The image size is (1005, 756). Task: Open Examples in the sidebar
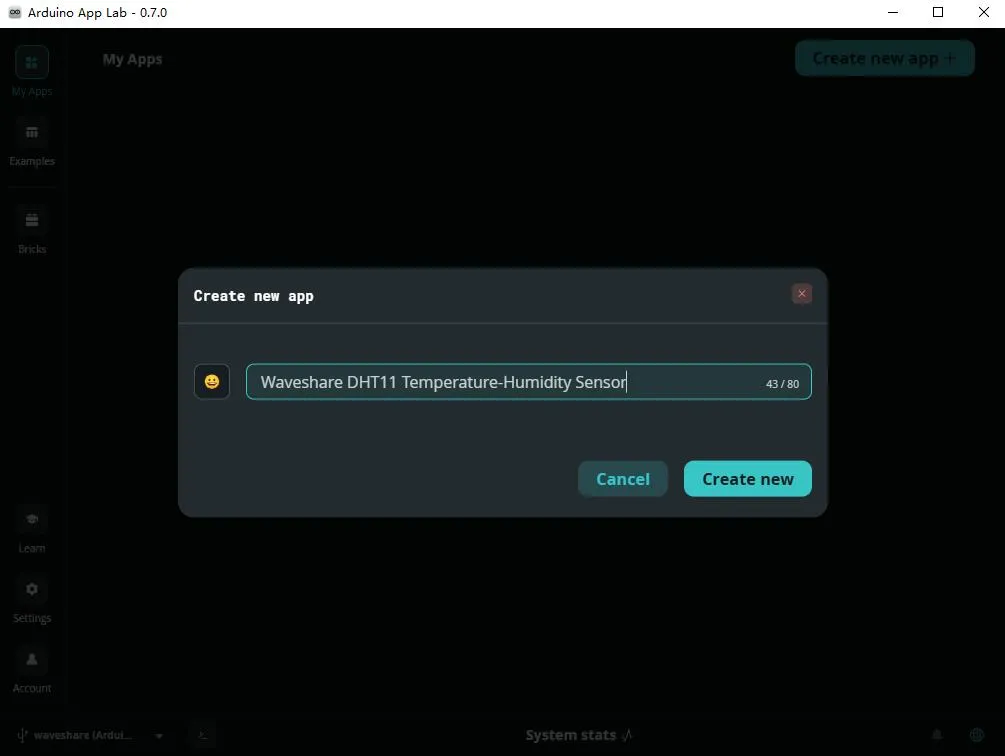32,142
